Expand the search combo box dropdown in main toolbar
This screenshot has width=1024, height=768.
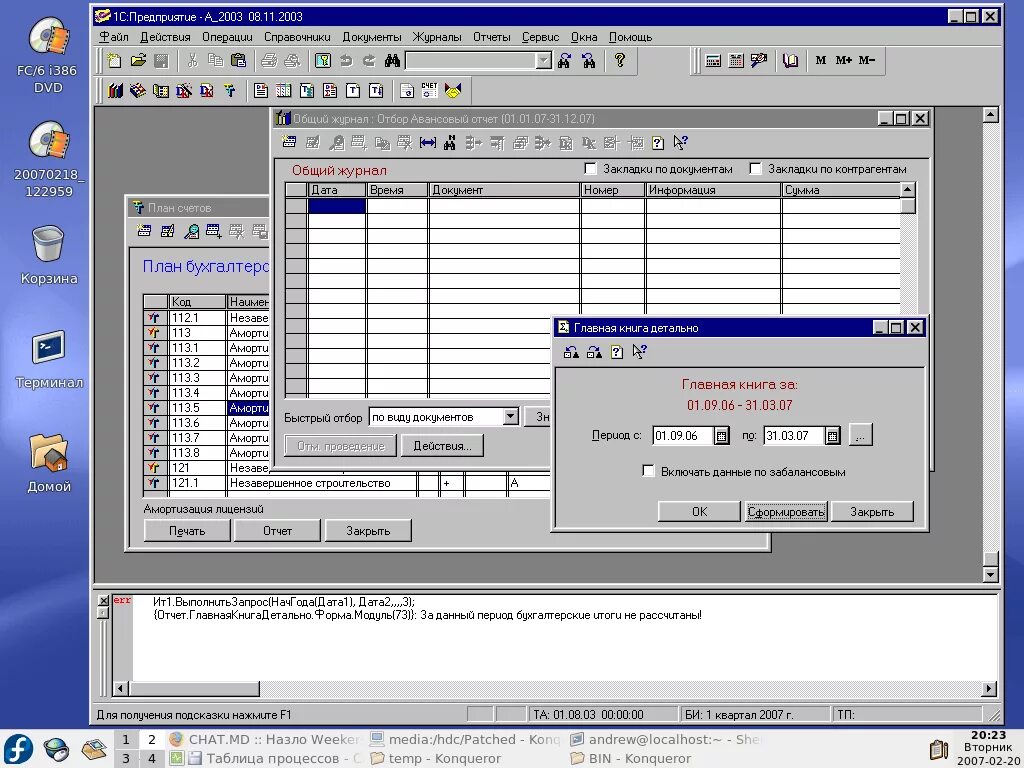coord(543,61)
